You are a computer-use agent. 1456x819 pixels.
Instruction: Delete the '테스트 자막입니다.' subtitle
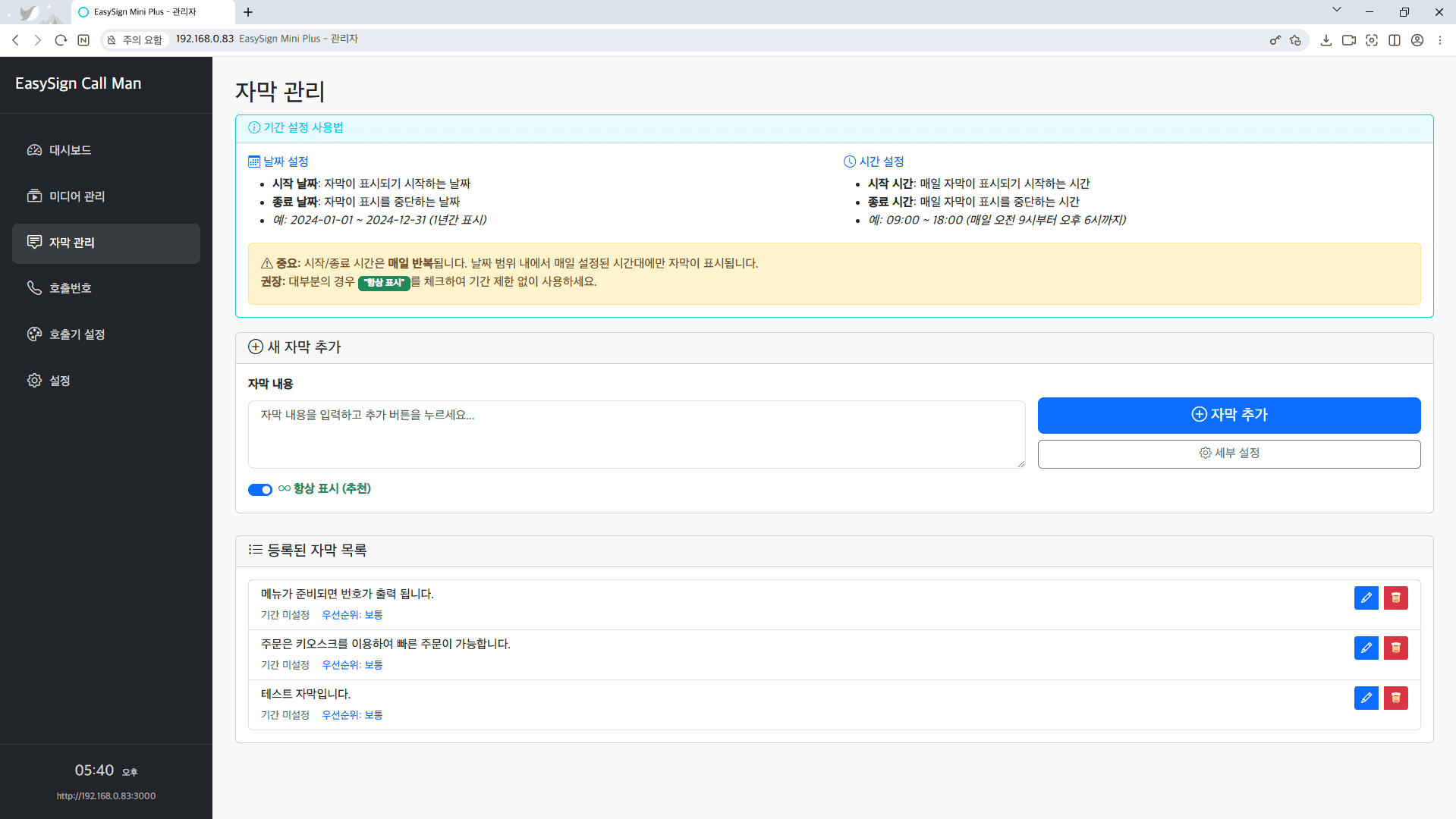1395,698
